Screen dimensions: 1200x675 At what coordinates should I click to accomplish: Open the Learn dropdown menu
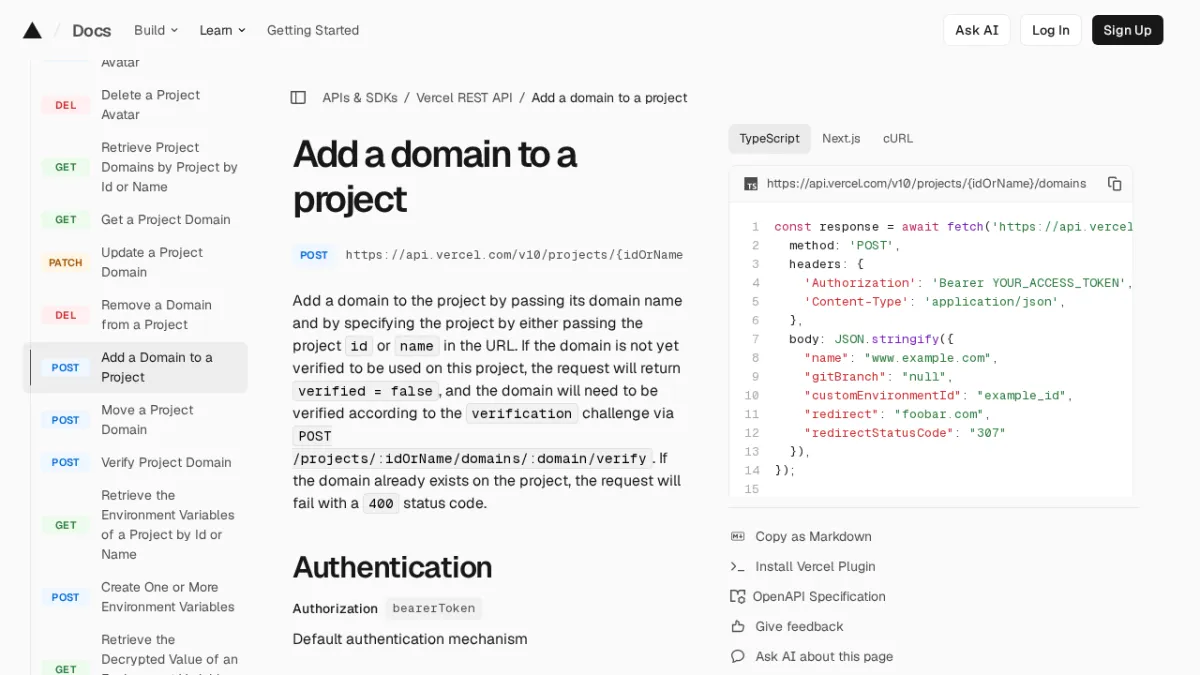(x=222, y=30)
